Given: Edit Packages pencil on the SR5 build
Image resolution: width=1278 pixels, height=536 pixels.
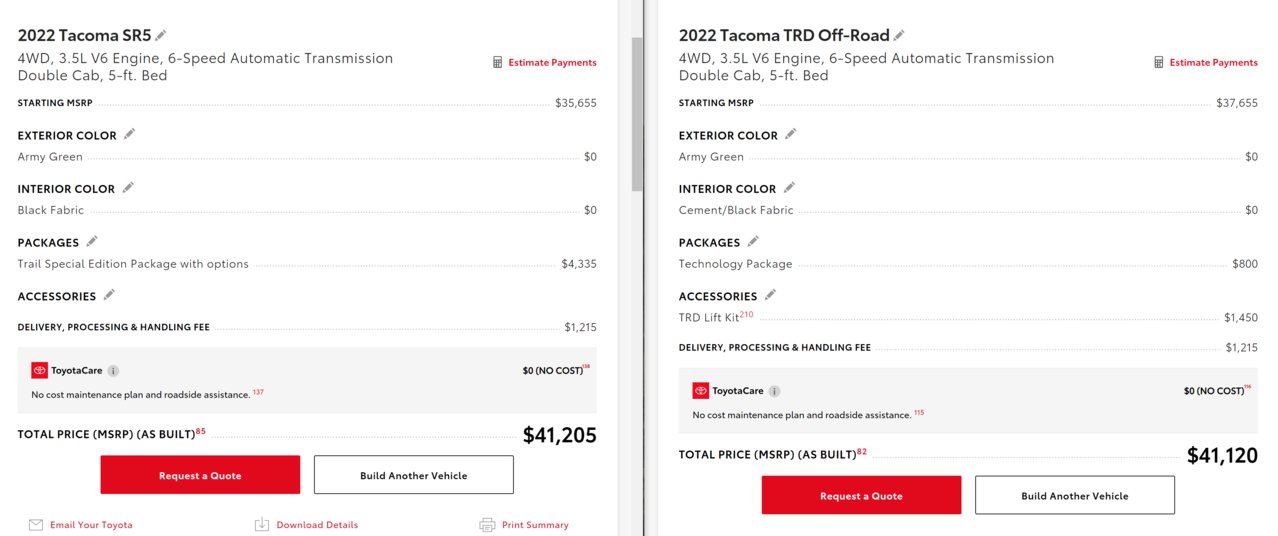Looking at the screenshot, I should 92,241.
